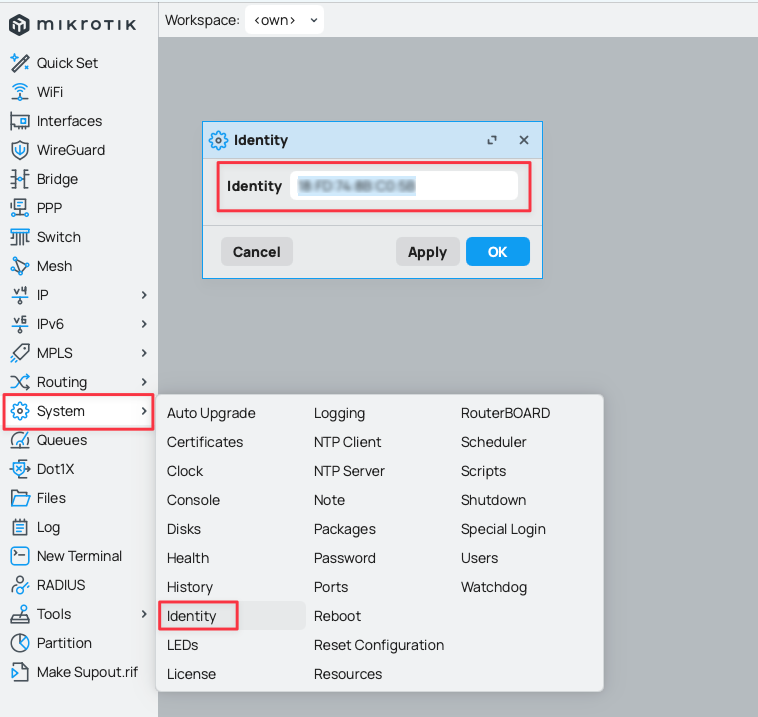Select License menu entry
The width and height of the screenshot is (758, 717).
tap(191, 674)
